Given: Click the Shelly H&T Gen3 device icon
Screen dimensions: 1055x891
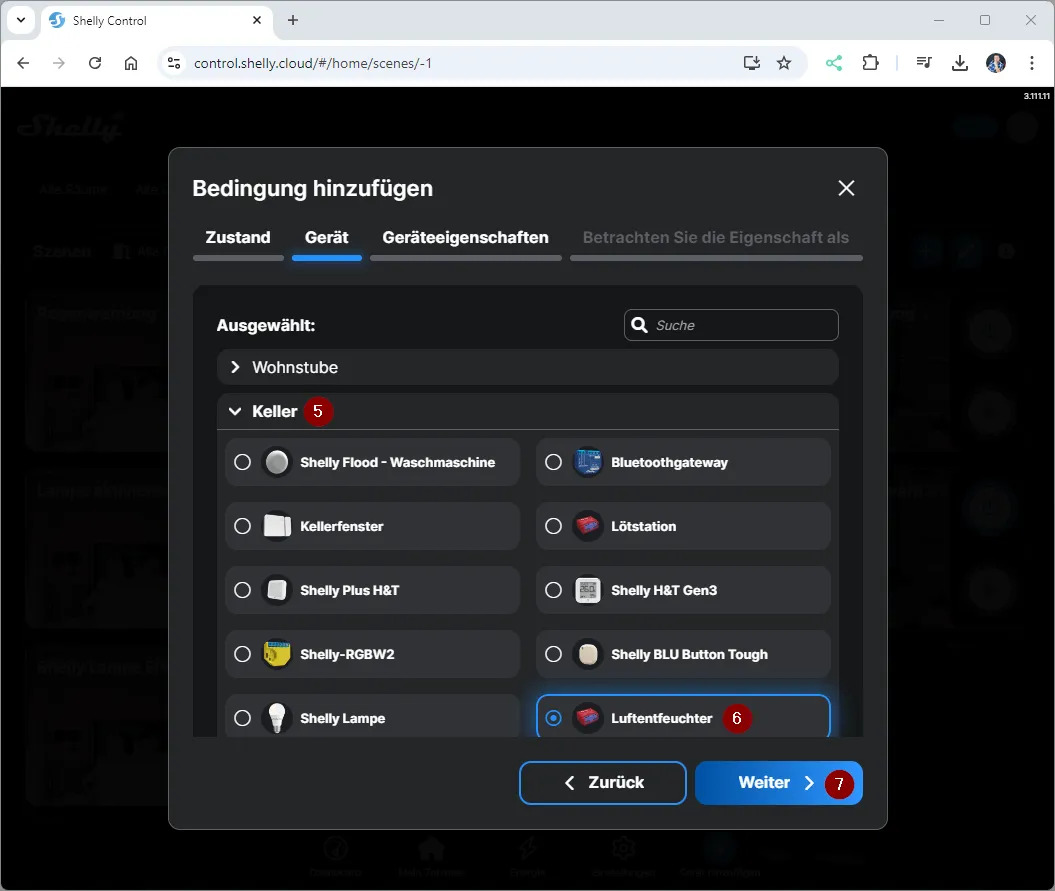Looking at the screenshot, I should (x=588, y=590).
